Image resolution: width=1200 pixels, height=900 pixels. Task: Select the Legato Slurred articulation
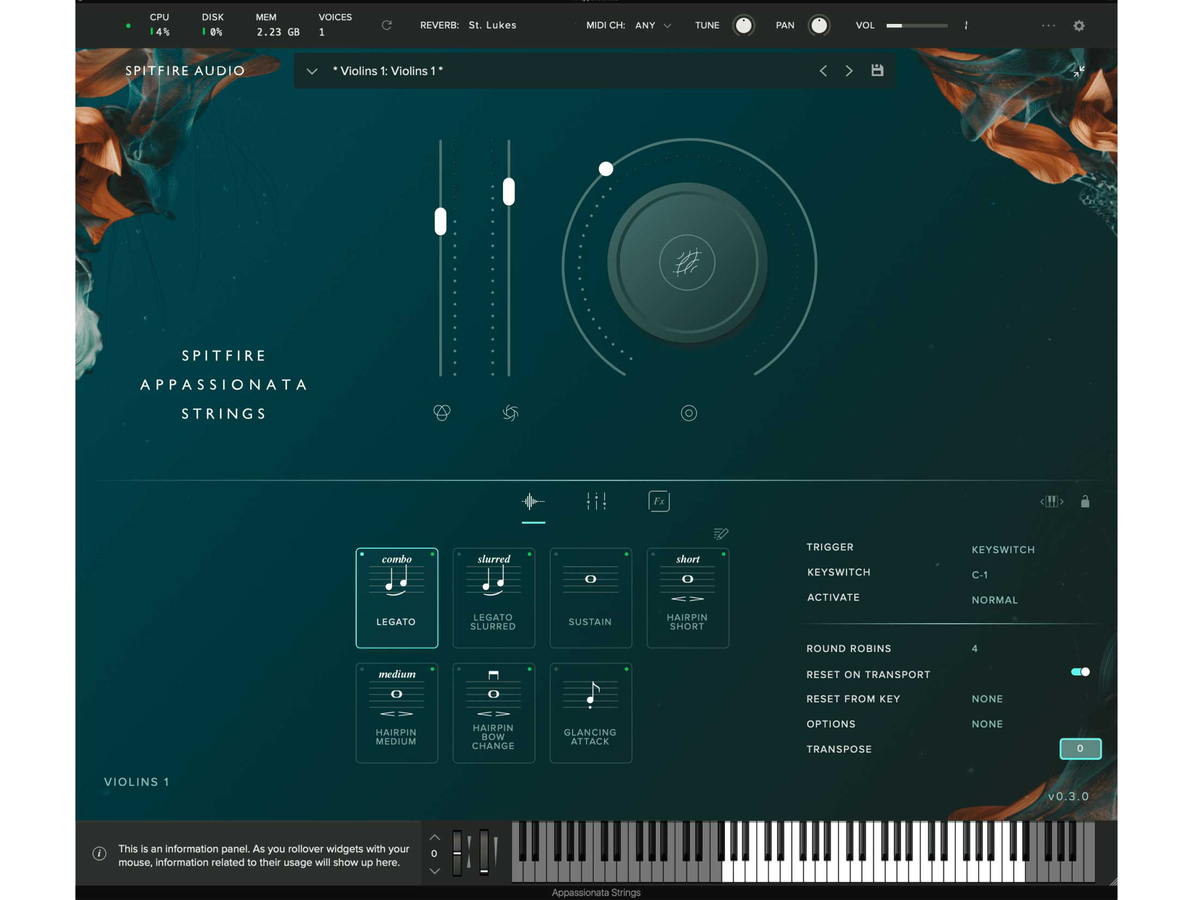(x=493, y=598)
